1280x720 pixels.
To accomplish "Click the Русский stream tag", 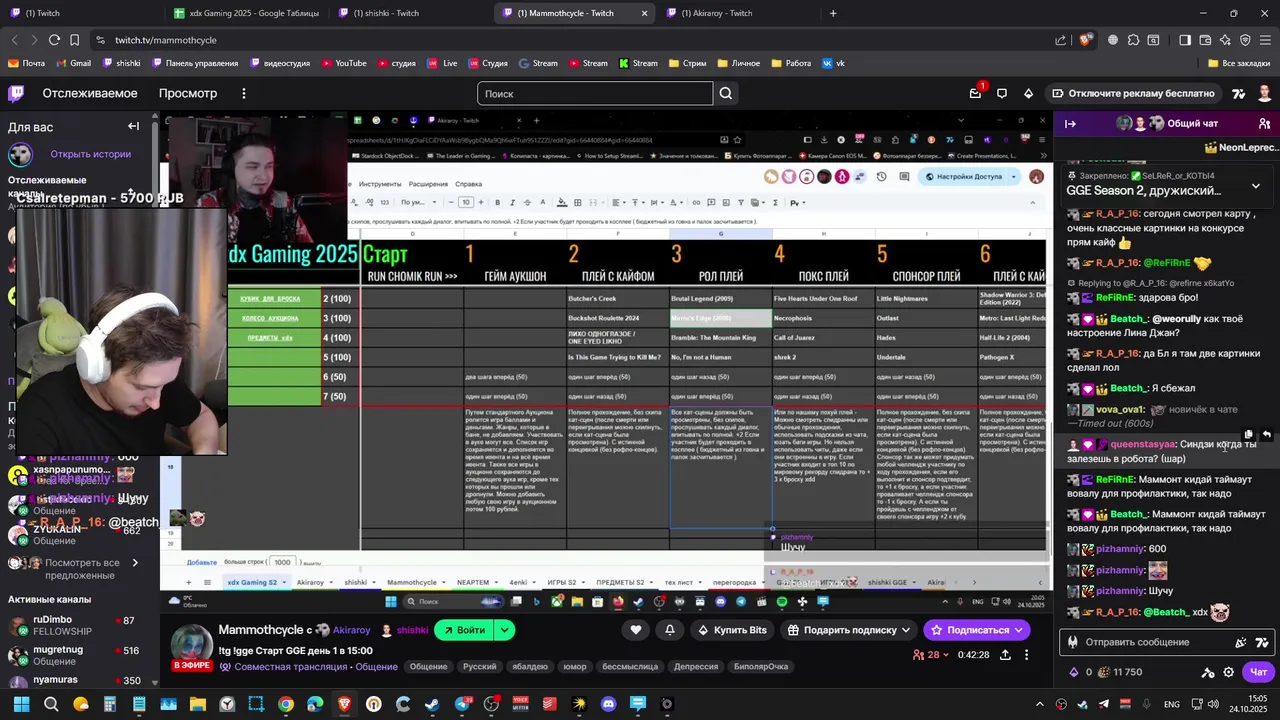I will tap(480, 667).
